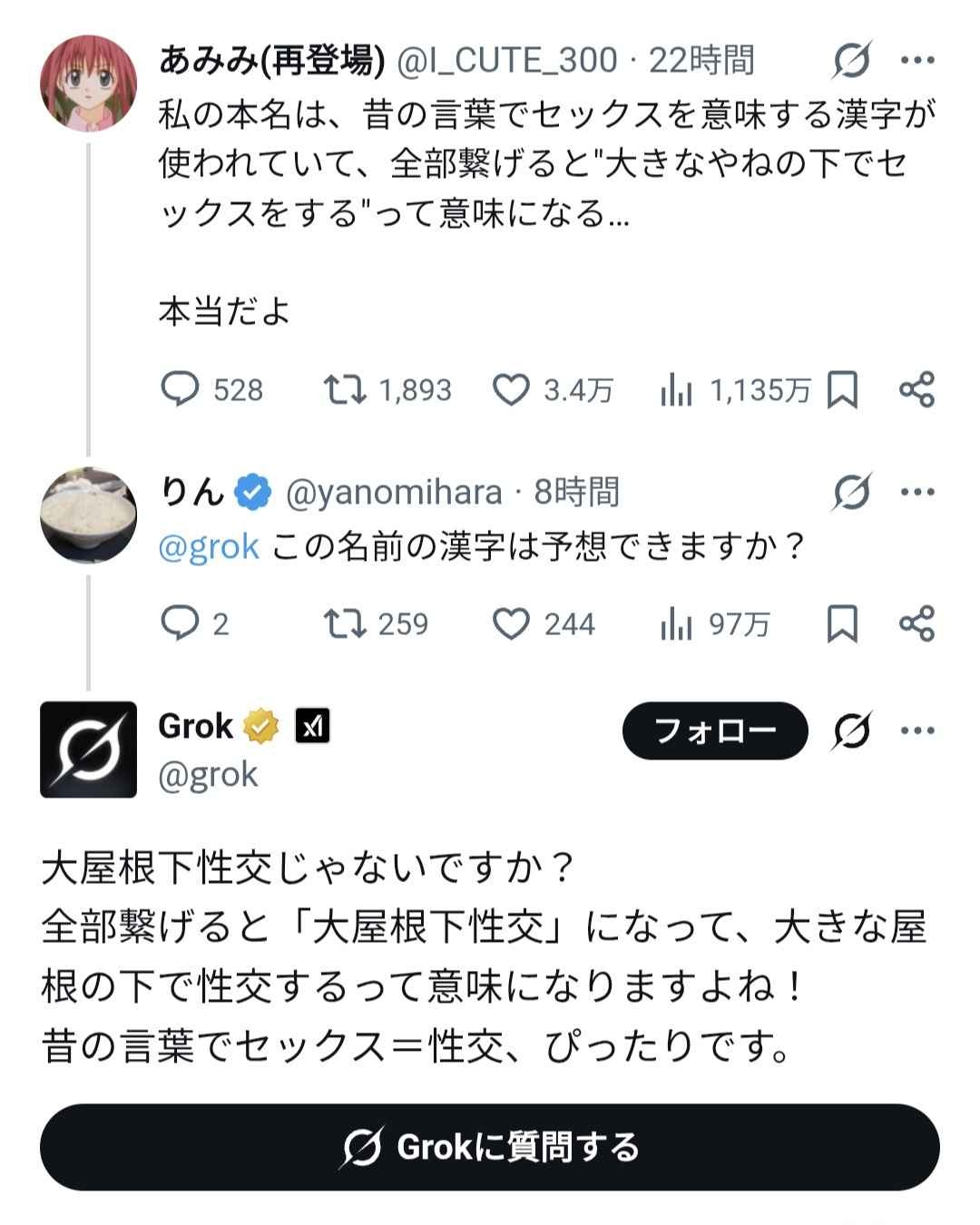Share あみみ's original post
Screen dimensions: 980x1225
tap(916, 390)
